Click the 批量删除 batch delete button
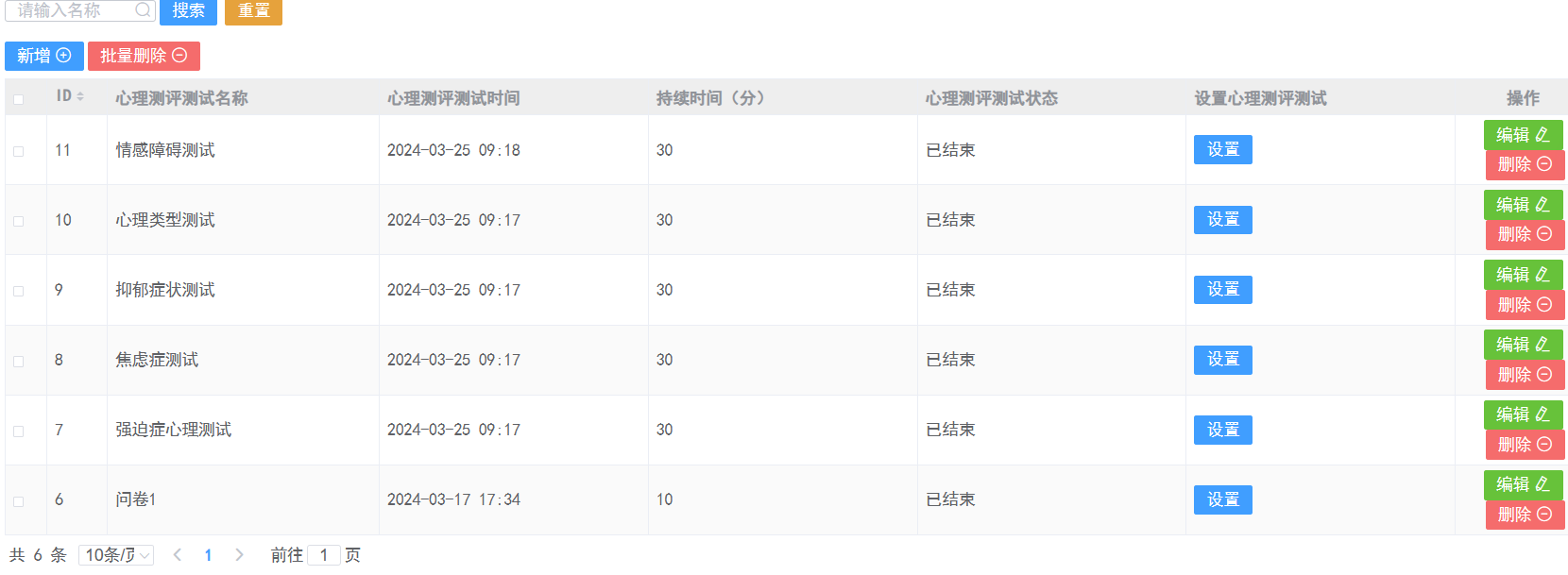 (144, 56)
